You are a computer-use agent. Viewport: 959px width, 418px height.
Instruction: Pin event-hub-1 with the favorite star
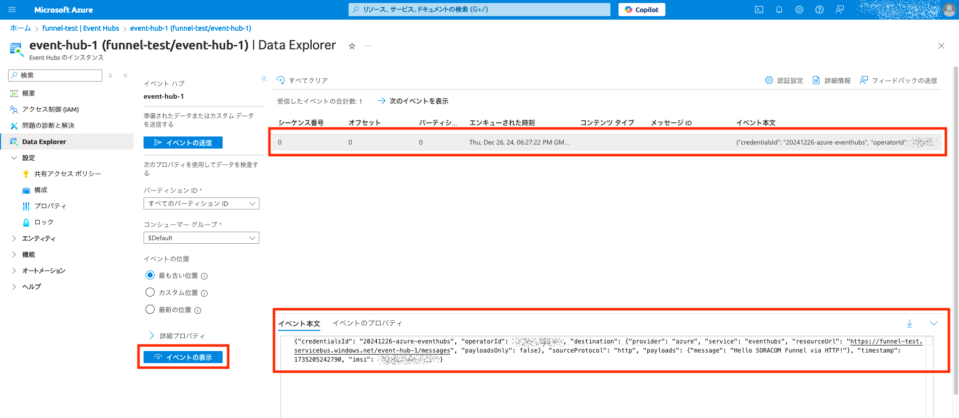(x=352, y=46)
